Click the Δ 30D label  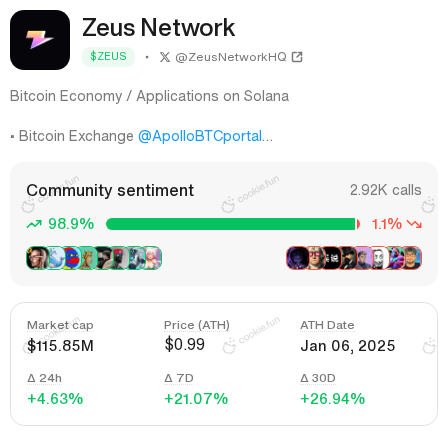(x=318, y=378)
